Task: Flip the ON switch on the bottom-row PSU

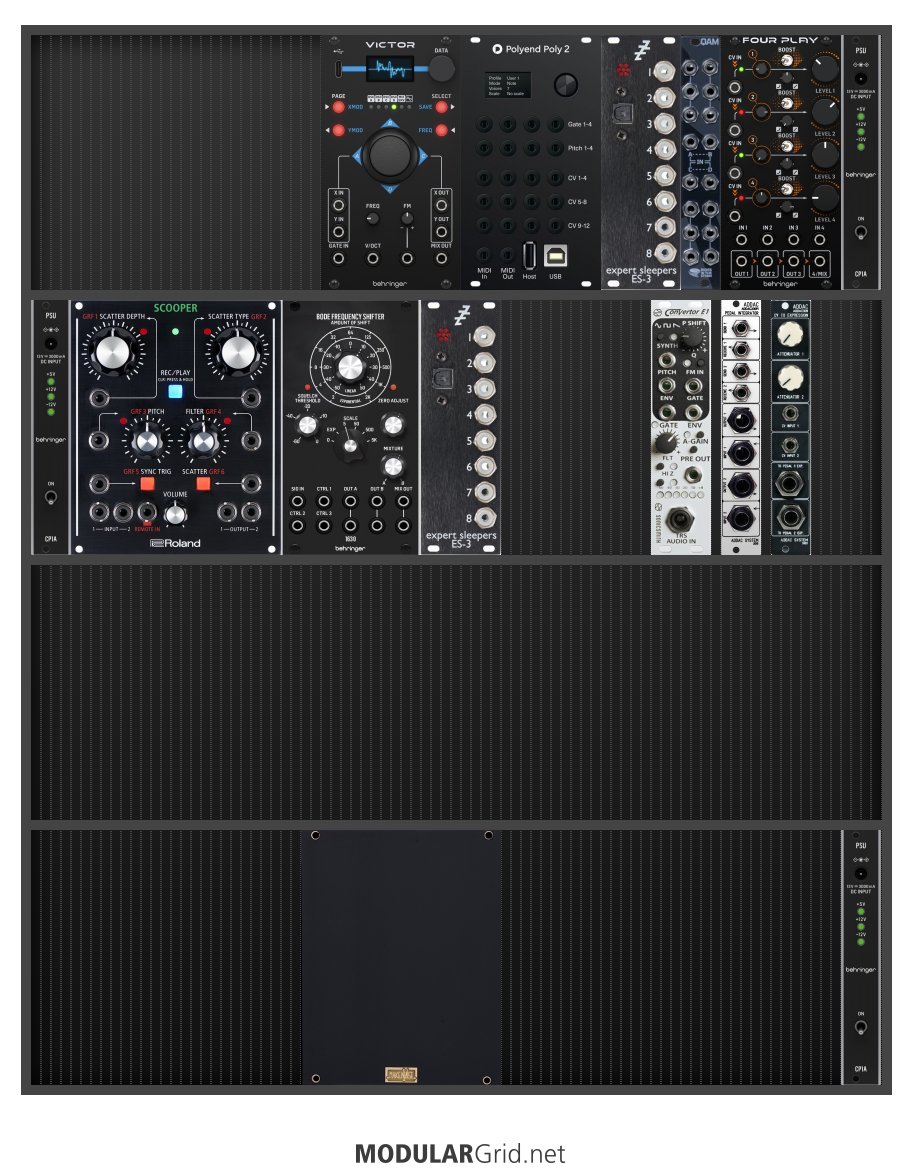Action: (861, 1027)
